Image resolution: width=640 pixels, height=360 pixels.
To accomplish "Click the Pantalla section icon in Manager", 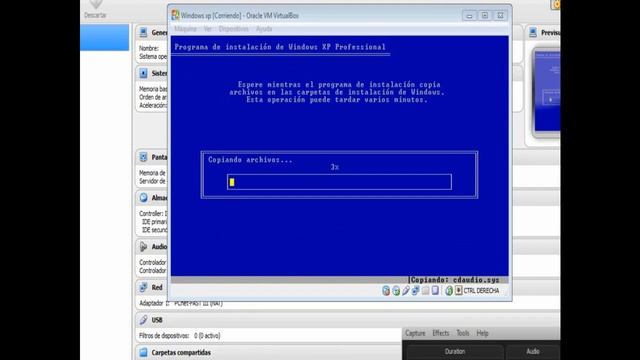I will coord(143,157).
